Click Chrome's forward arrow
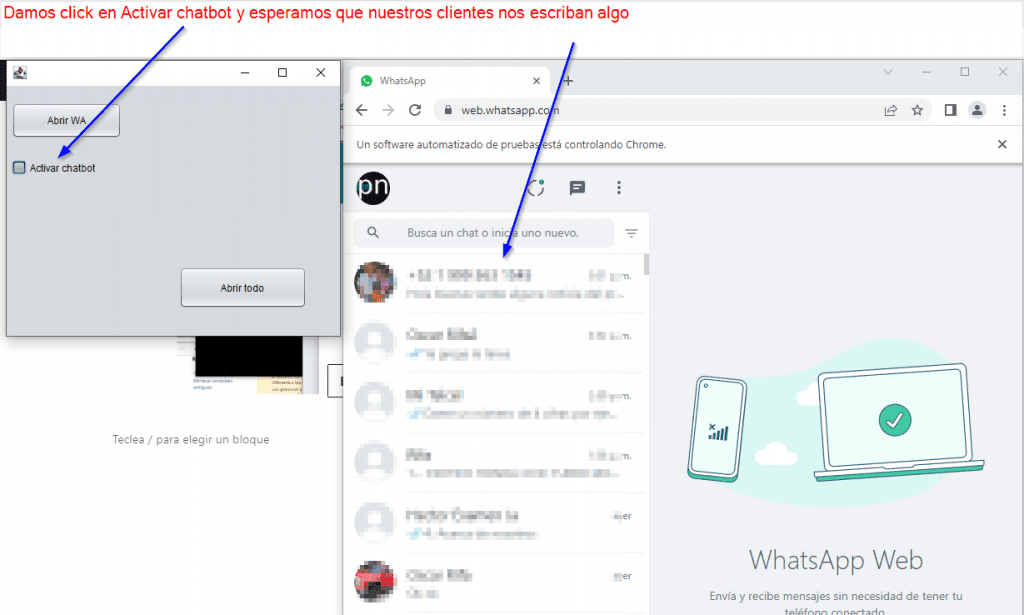The image size is (1024, 615). pyautogui.click(x=388, y=110)
